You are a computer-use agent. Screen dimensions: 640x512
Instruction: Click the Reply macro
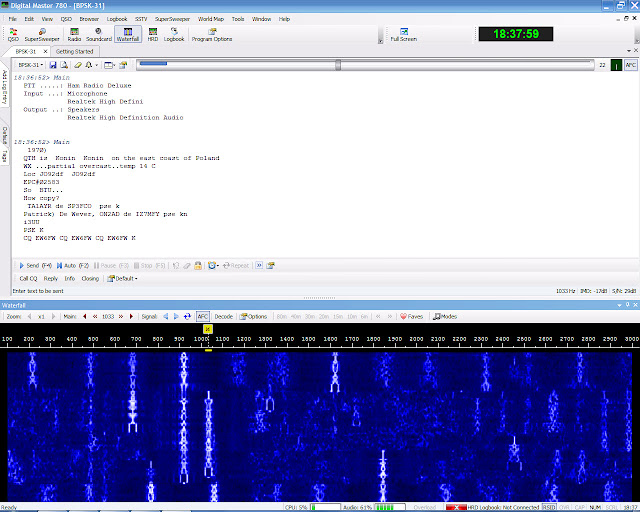[x=51, y=278]
